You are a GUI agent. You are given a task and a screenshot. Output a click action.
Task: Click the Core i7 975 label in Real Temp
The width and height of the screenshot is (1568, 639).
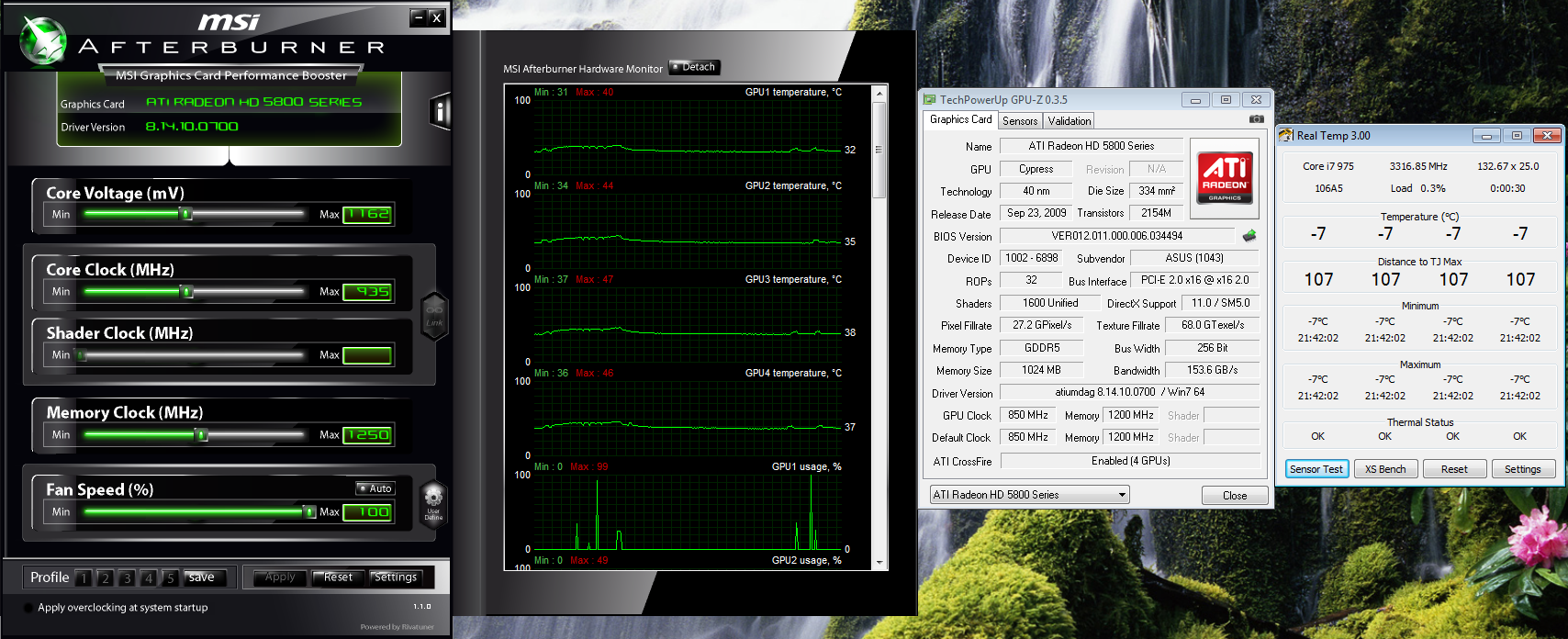click(1328, 166)
